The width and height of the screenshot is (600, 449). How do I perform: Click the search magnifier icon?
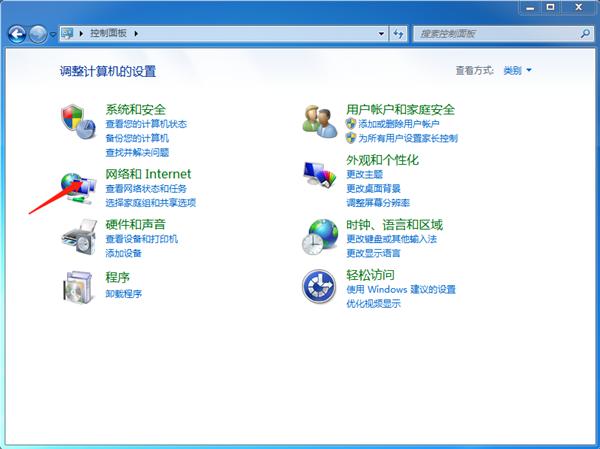click(585, 34)
